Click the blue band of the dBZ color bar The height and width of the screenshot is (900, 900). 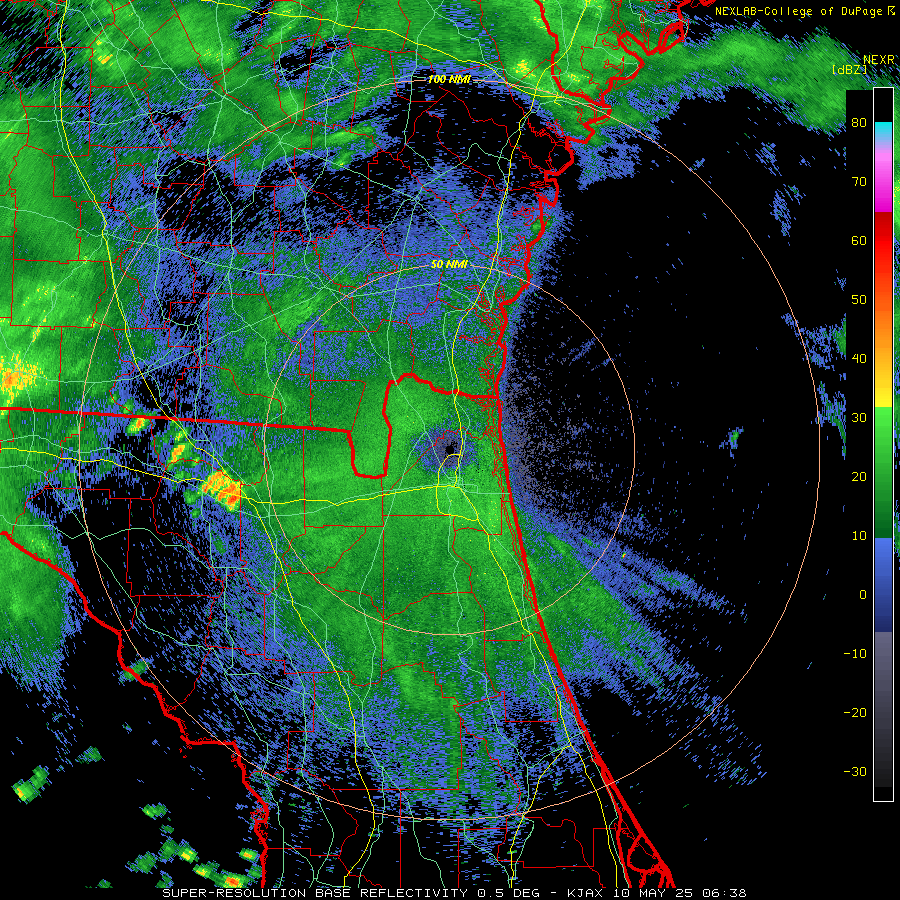[x=883, y=585]
